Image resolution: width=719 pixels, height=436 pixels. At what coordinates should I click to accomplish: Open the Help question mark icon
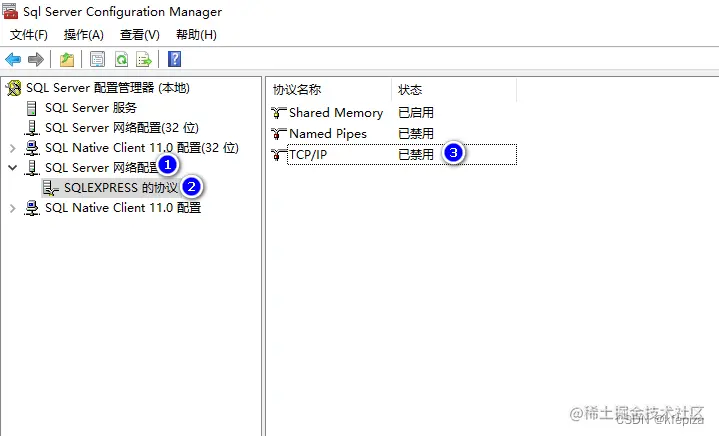point(175,59)
